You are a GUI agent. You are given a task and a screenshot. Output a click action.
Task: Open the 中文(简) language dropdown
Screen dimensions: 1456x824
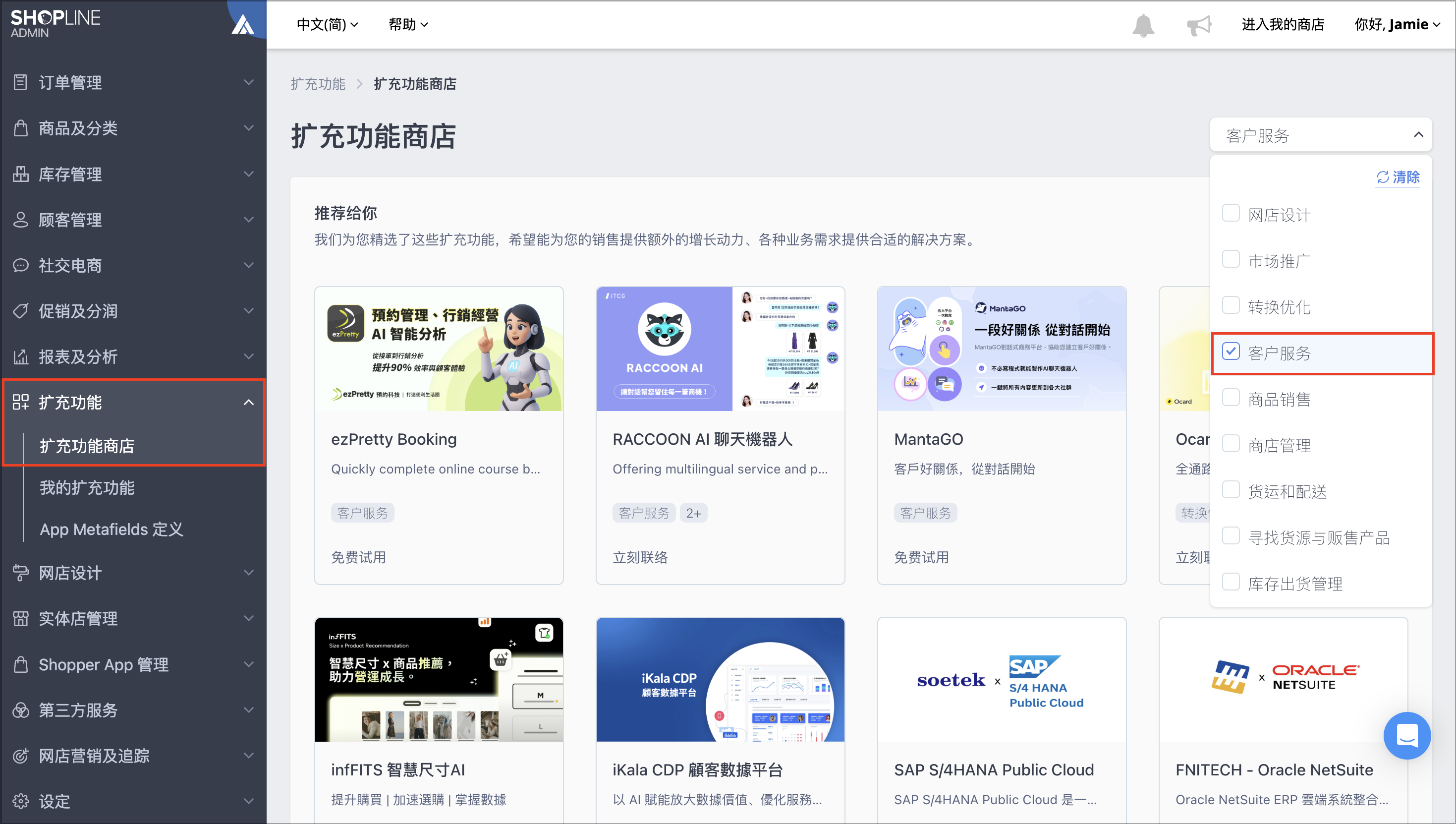tap(327, 24)
